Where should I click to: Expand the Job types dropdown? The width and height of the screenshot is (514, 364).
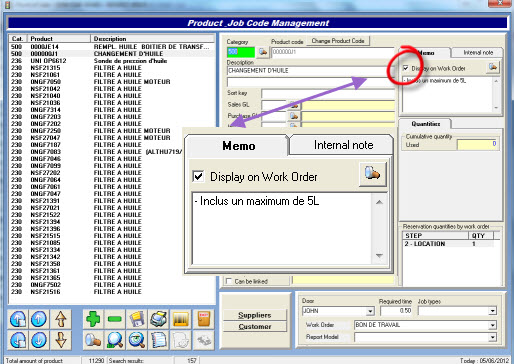[492, 311]
